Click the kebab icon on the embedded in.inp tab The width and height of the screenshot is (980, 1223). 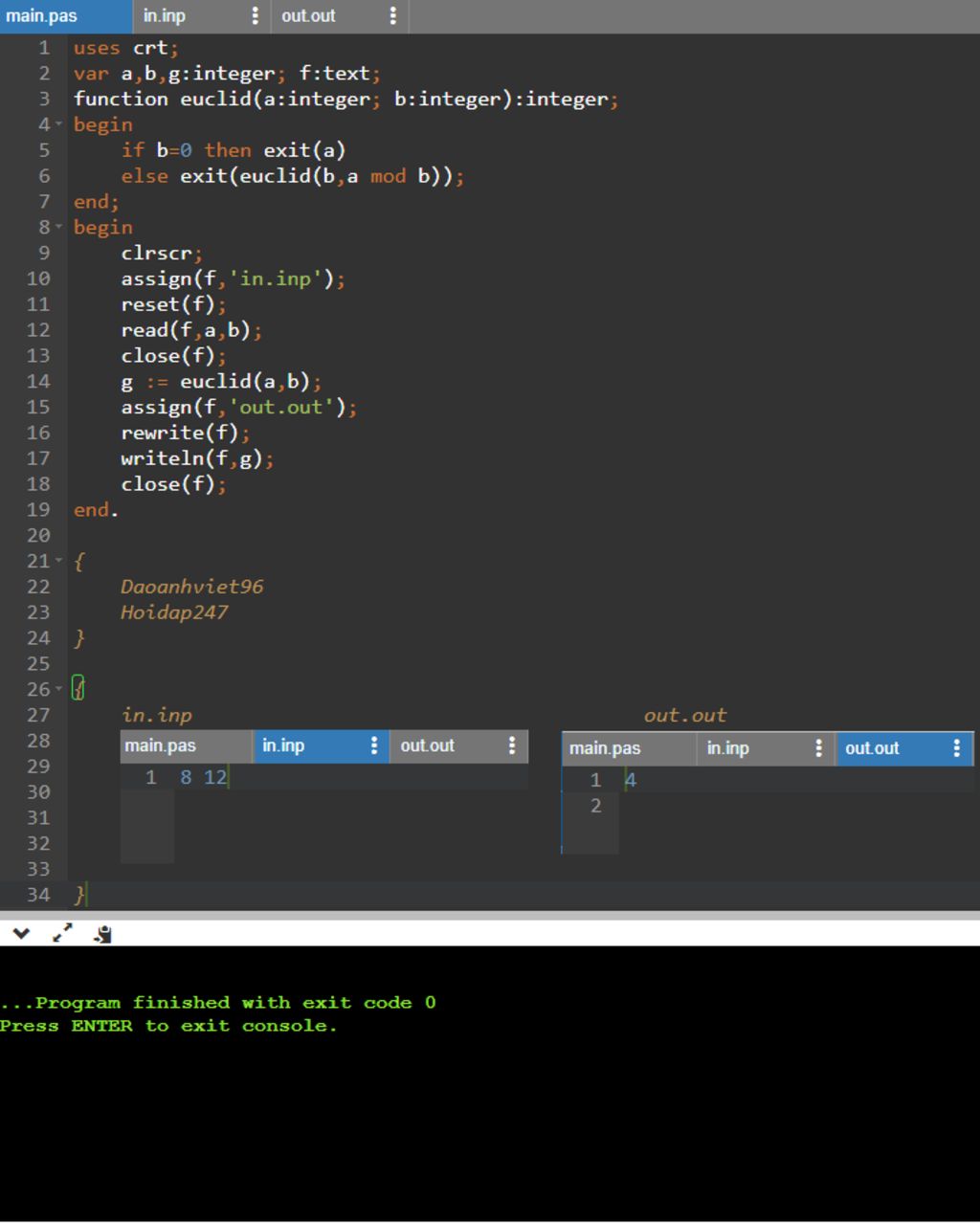374,746
